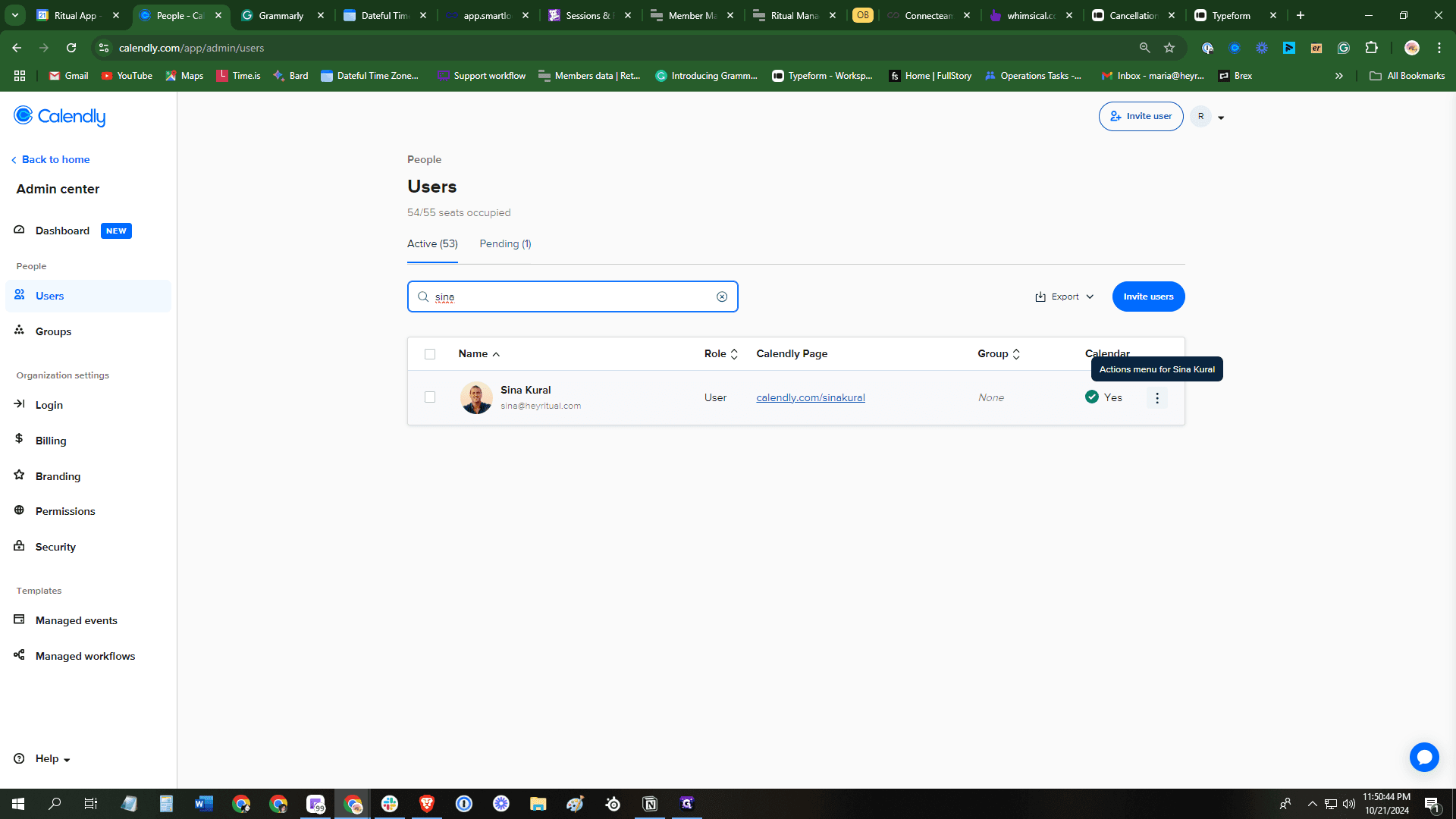This screenshot has width=1456, height=819.
Task: Click the Managed workflows icon
Action: 20,655
